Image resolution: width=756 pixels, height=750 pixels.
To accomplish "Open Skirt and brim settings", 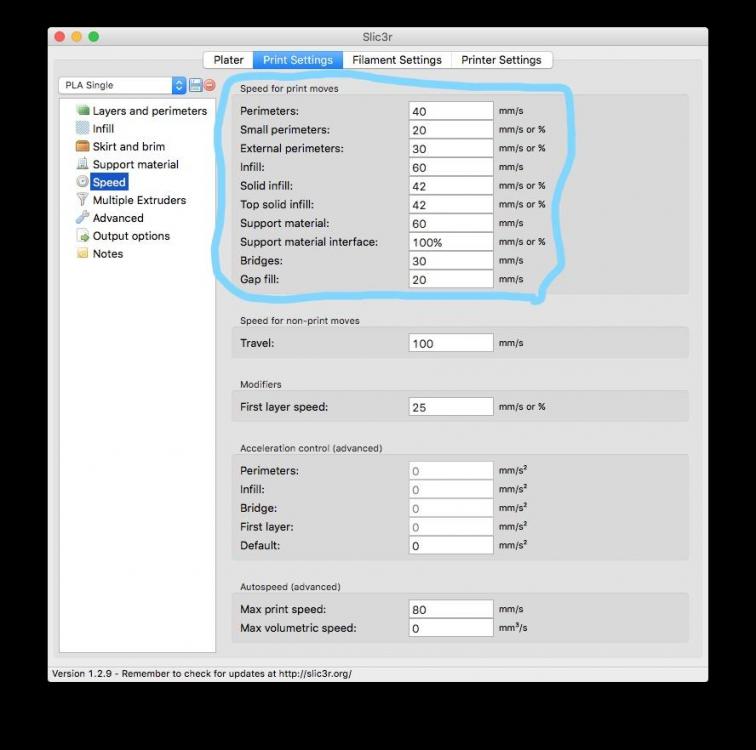I will point(129,147).
